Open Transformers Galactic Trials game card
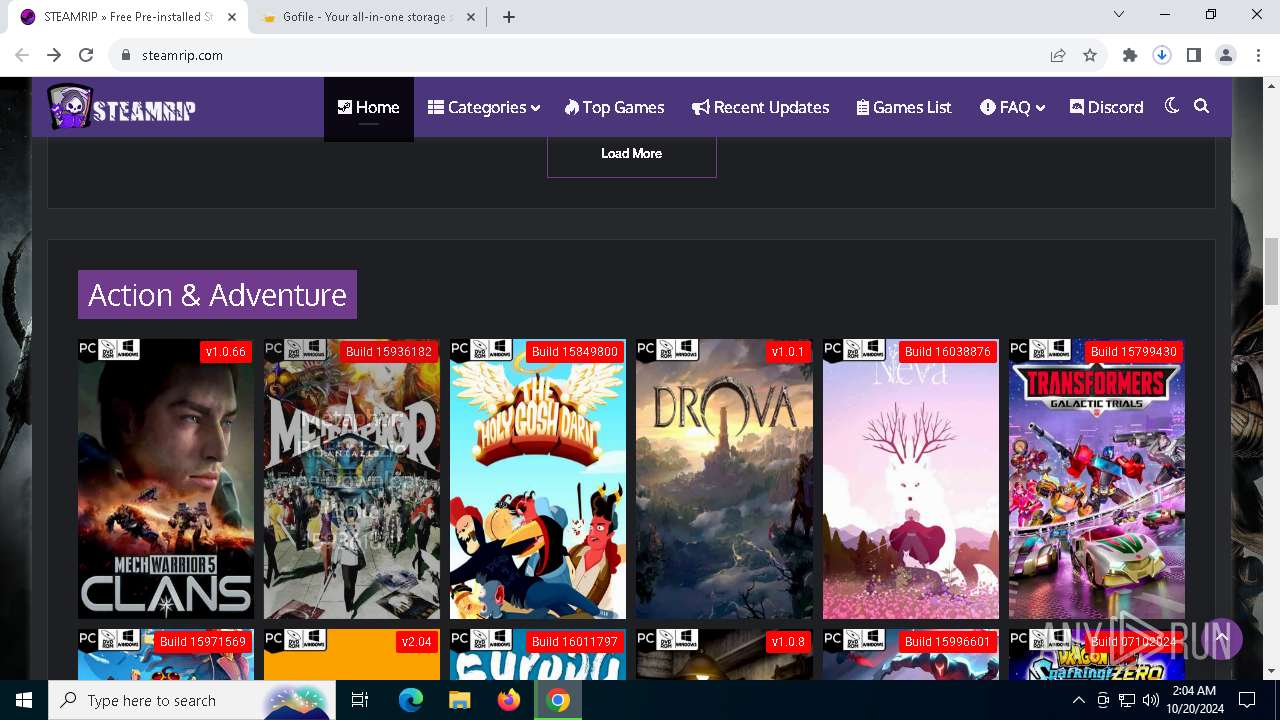 (1097, 479)
